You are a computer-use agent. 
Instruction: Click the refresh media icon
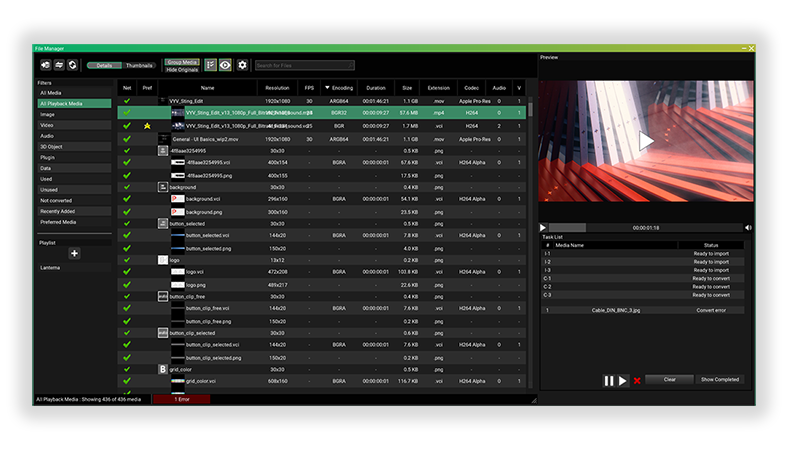[72, 65]
